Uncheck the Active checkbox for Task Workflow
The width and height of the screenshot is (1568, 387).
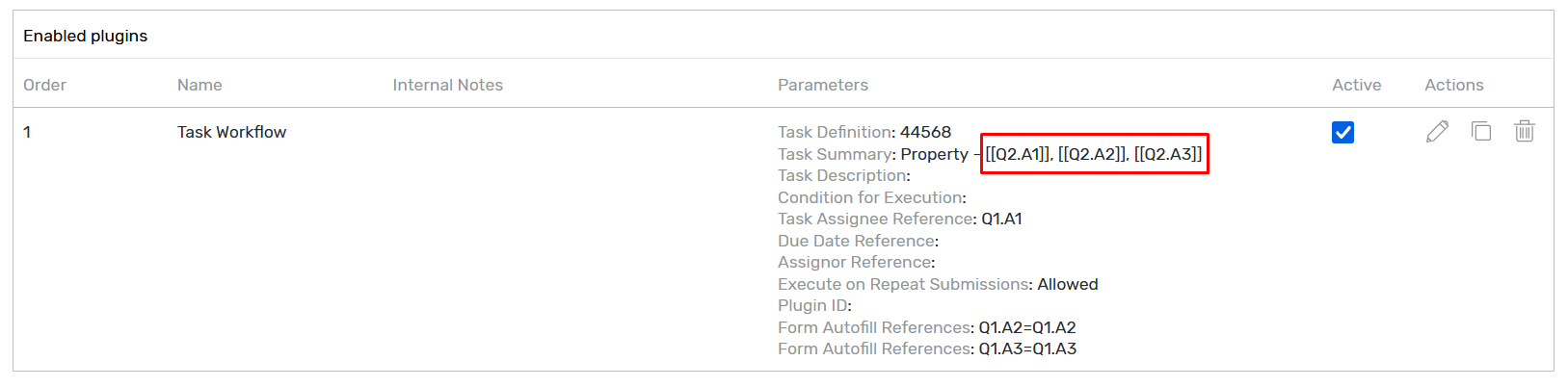pyautogui.click(x=1342, y=133)
